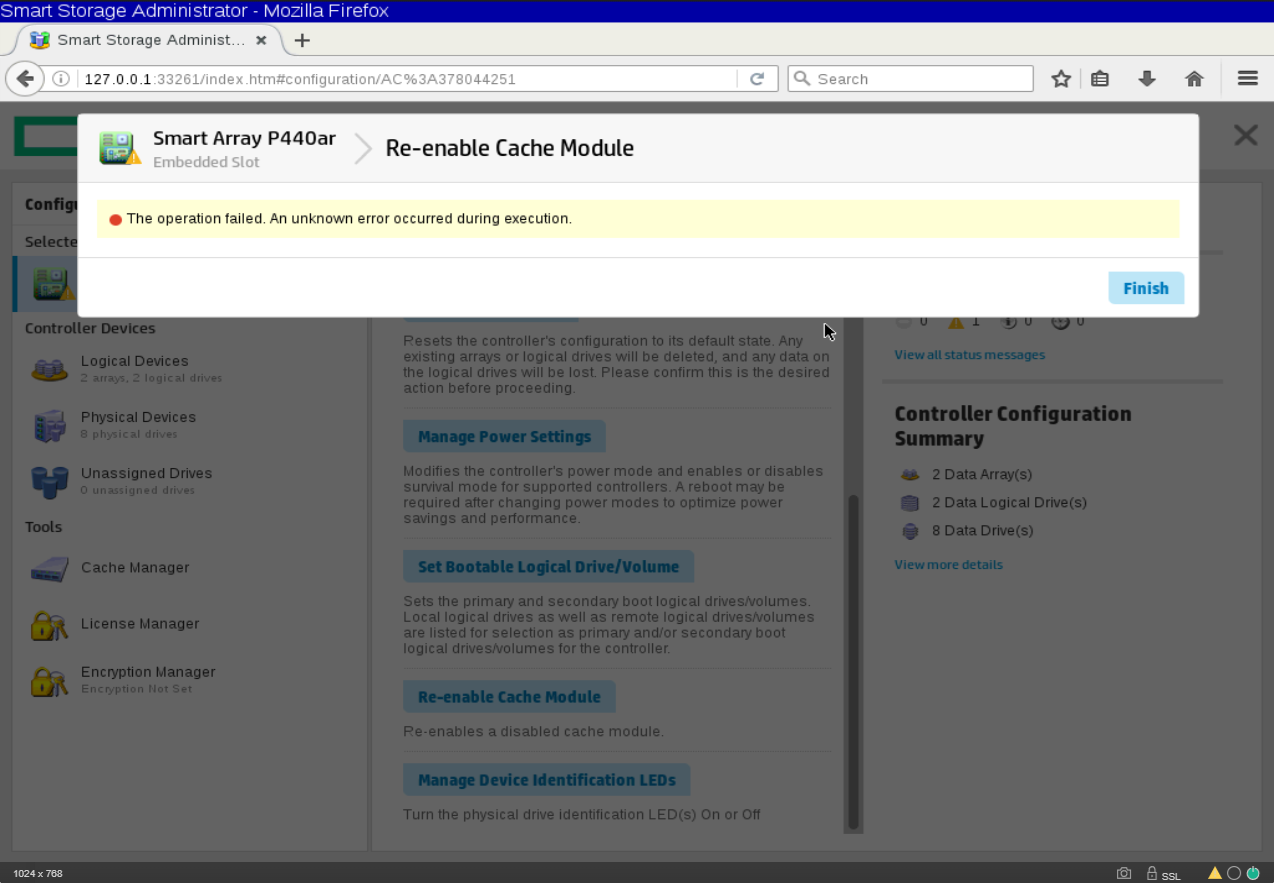Select the Smart Storage Administrator tab
This screenshot has height=883, width=1274.
tap(149, 40)
